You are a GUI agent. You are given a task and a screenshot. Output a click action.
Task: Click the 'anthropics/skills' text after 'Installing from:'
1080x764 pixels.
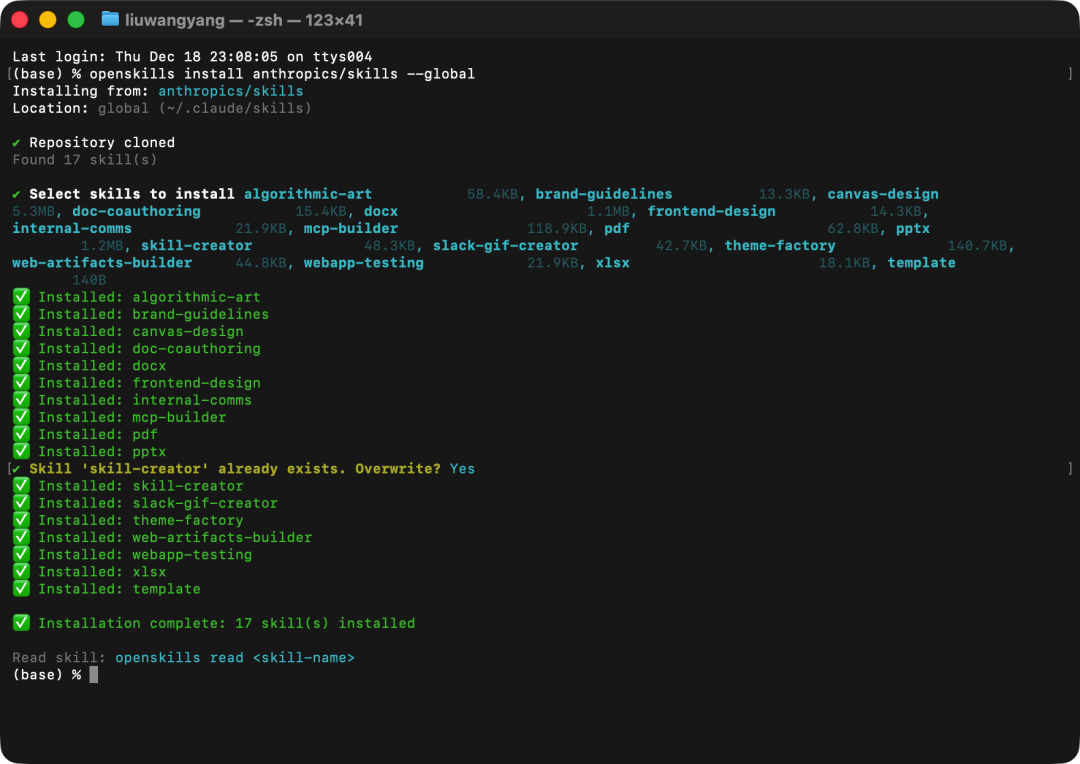(x=230, y=91)
